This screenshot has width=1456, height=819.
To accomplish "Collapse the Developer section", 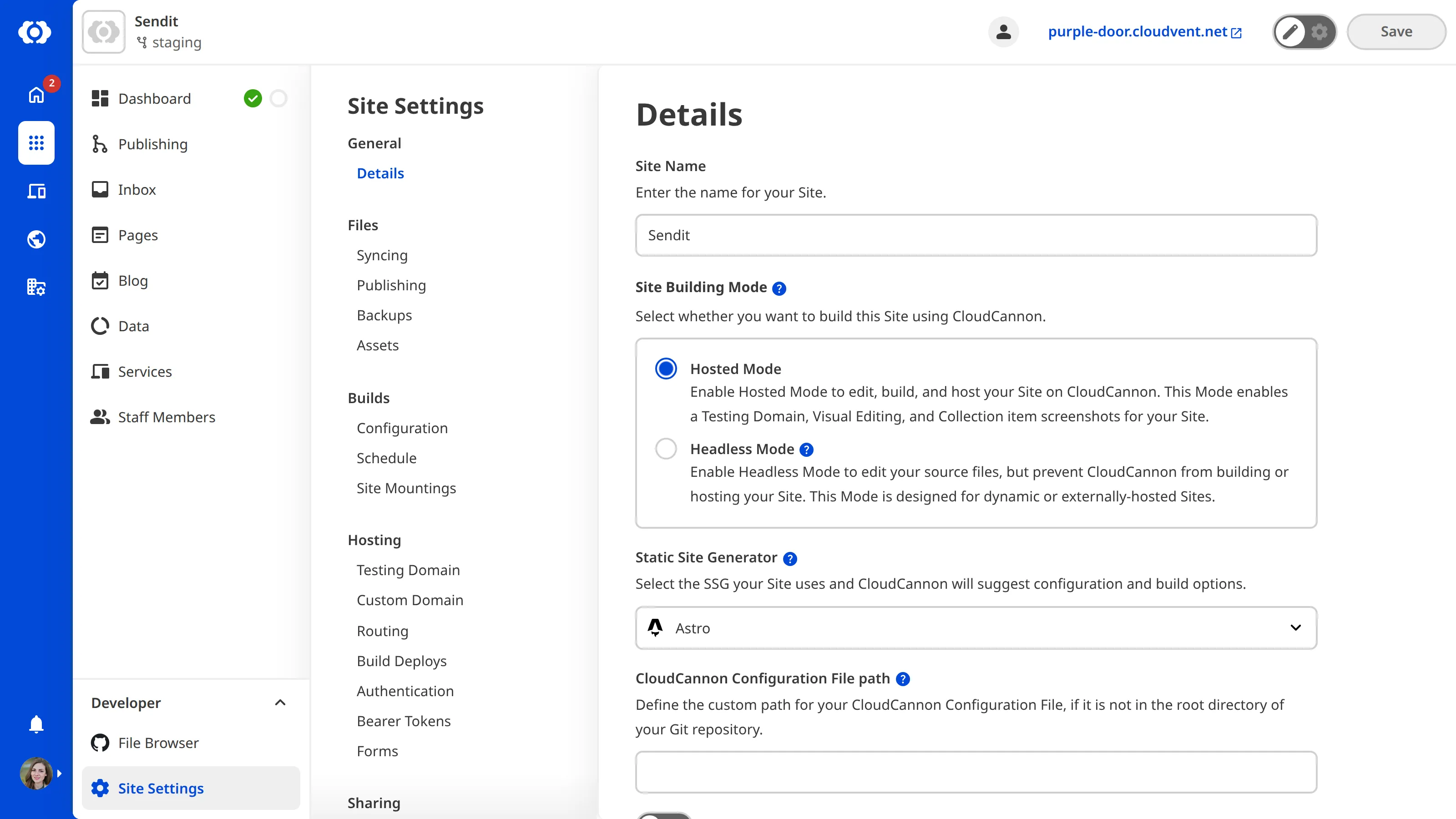I will 280,703.
